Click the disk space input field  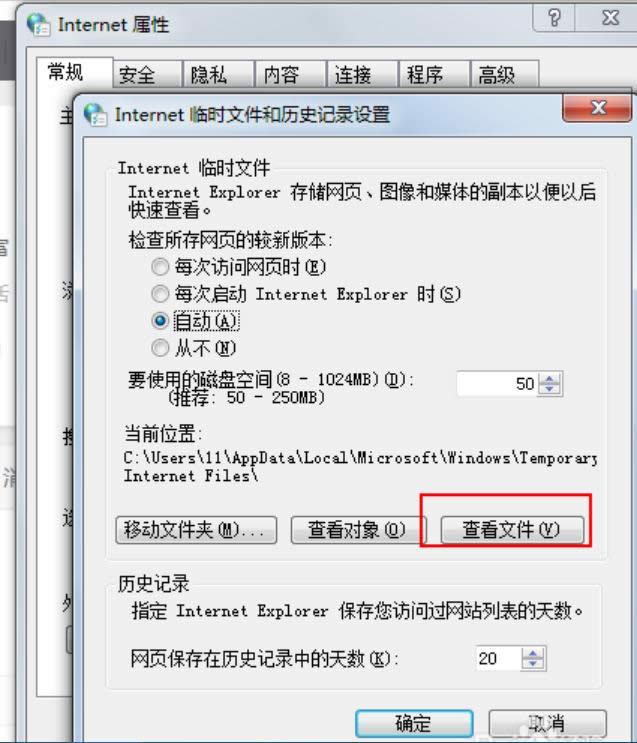pos(497,384)
